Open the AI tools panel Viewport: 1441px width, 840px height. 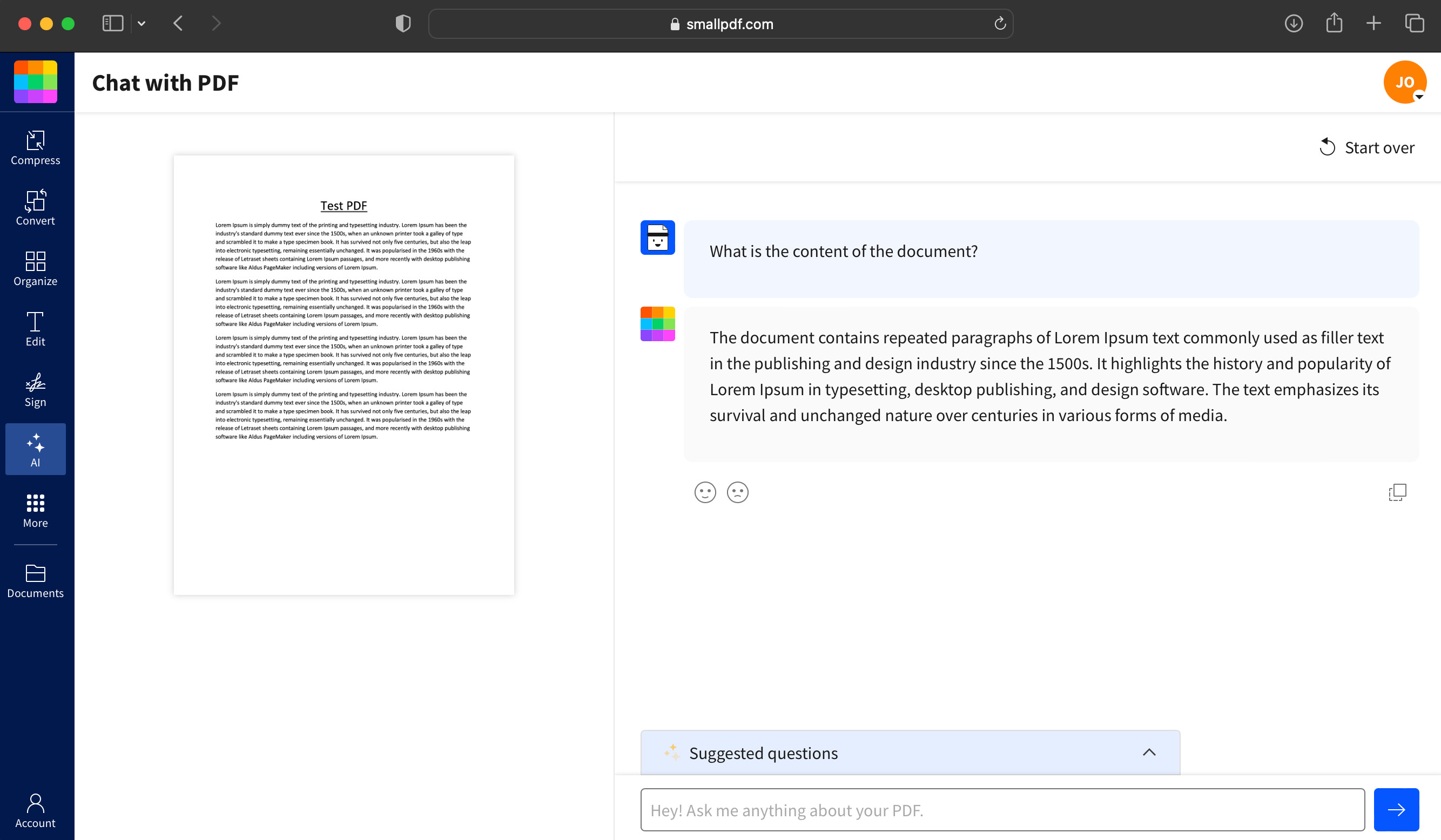tap(35, 449)
